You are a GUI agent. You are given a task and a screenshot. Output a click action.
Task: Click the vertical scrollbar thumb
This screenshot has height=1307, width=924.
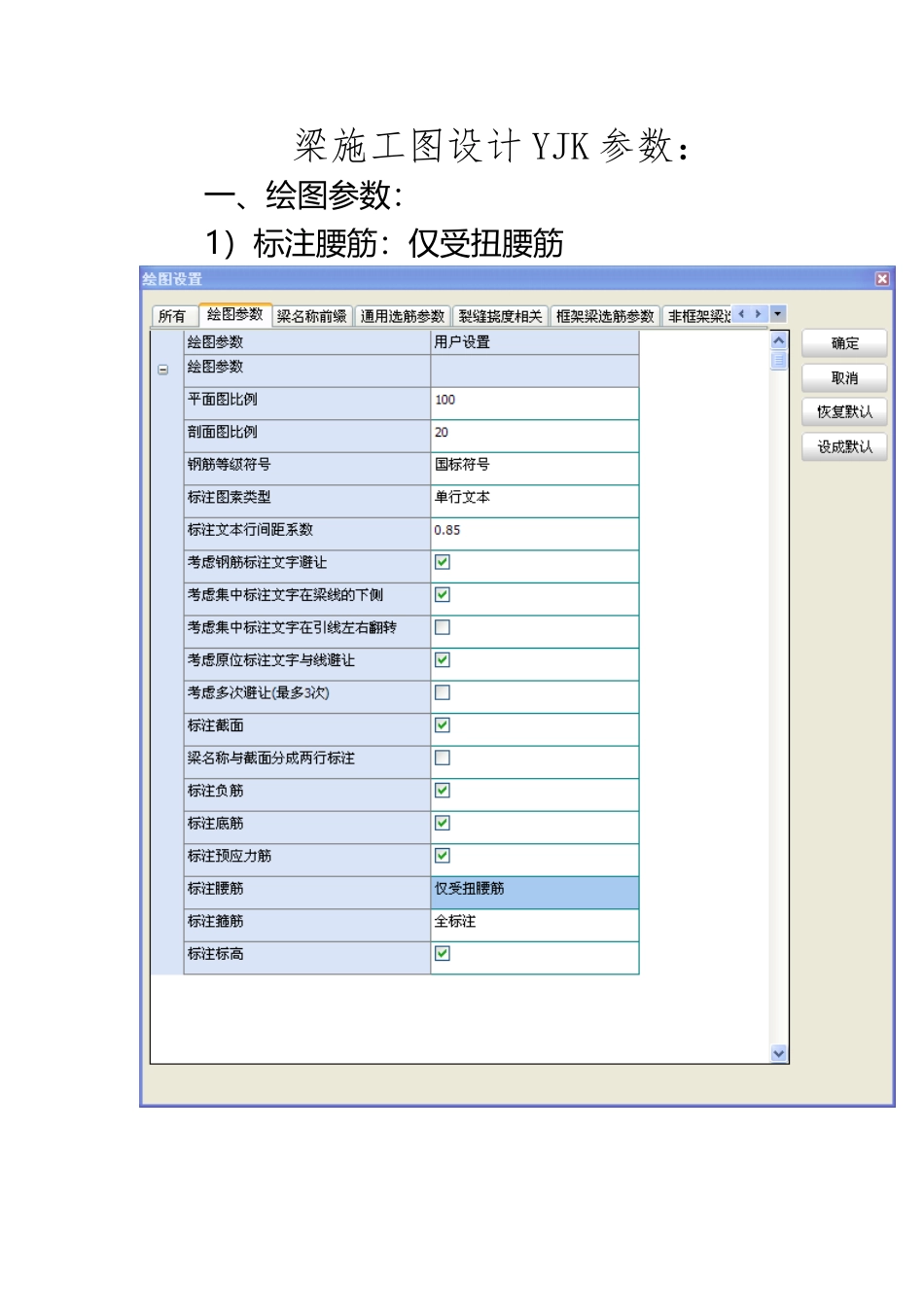pos(778,360)
